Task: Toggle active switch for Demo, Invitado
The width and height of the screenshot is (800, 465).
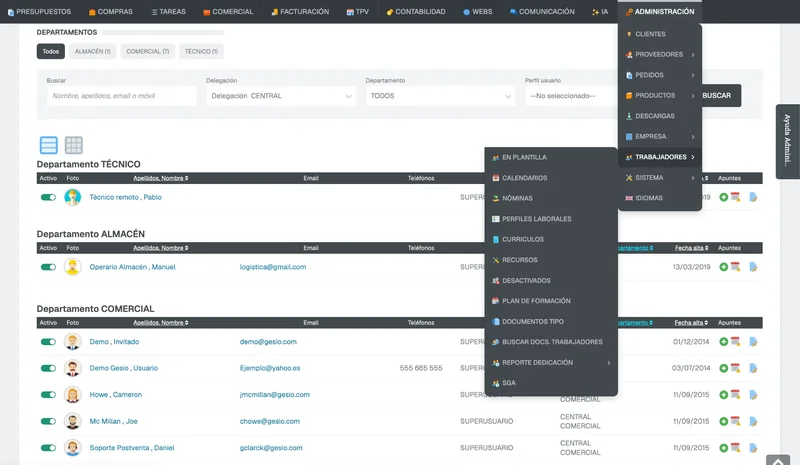Action: [48, 341]
